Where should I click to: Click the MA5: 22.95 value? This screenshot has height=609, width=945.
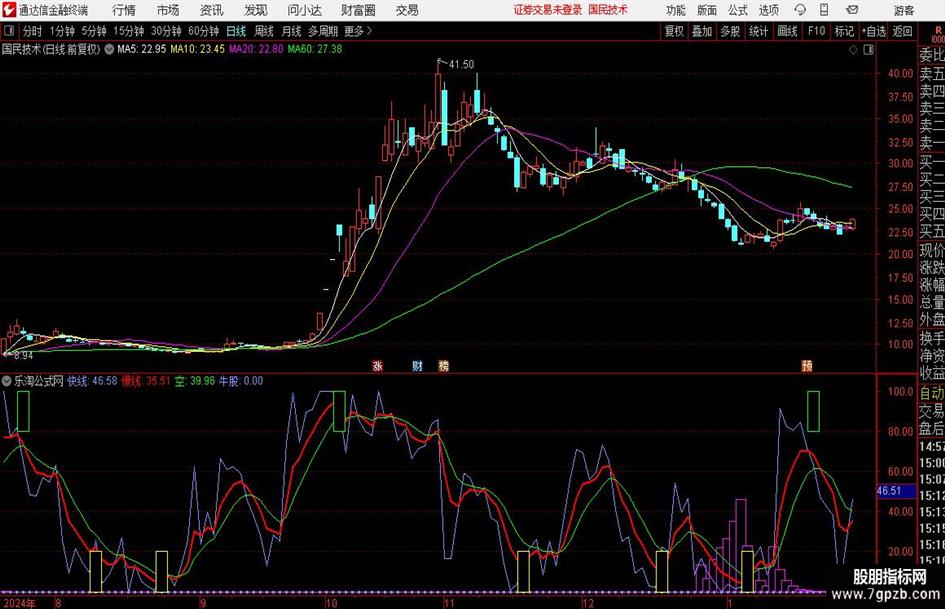[141, 49]
